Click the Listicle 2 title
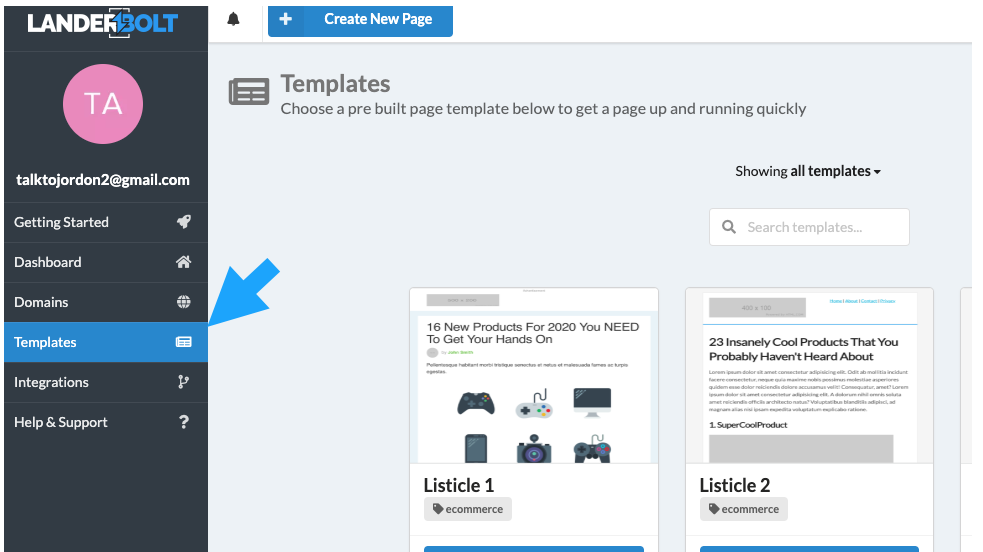The width and height of the screenshot is (983, 552). [x=735, y=485]
